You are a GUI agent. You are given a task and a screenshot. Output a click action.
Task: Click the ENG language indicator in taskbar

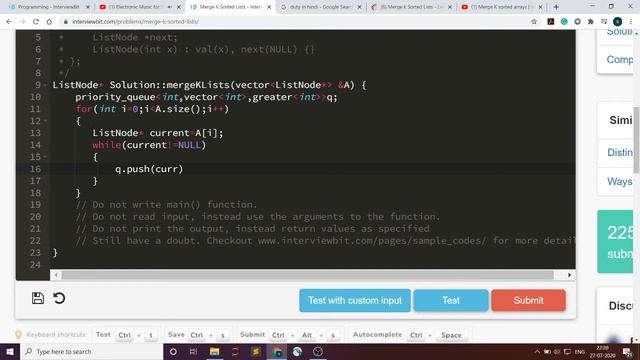[x=580, y=351]
